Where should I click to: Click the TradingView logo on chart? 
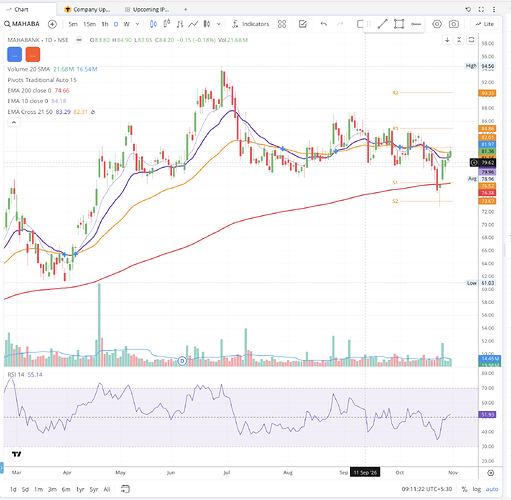tap(16, 454)
